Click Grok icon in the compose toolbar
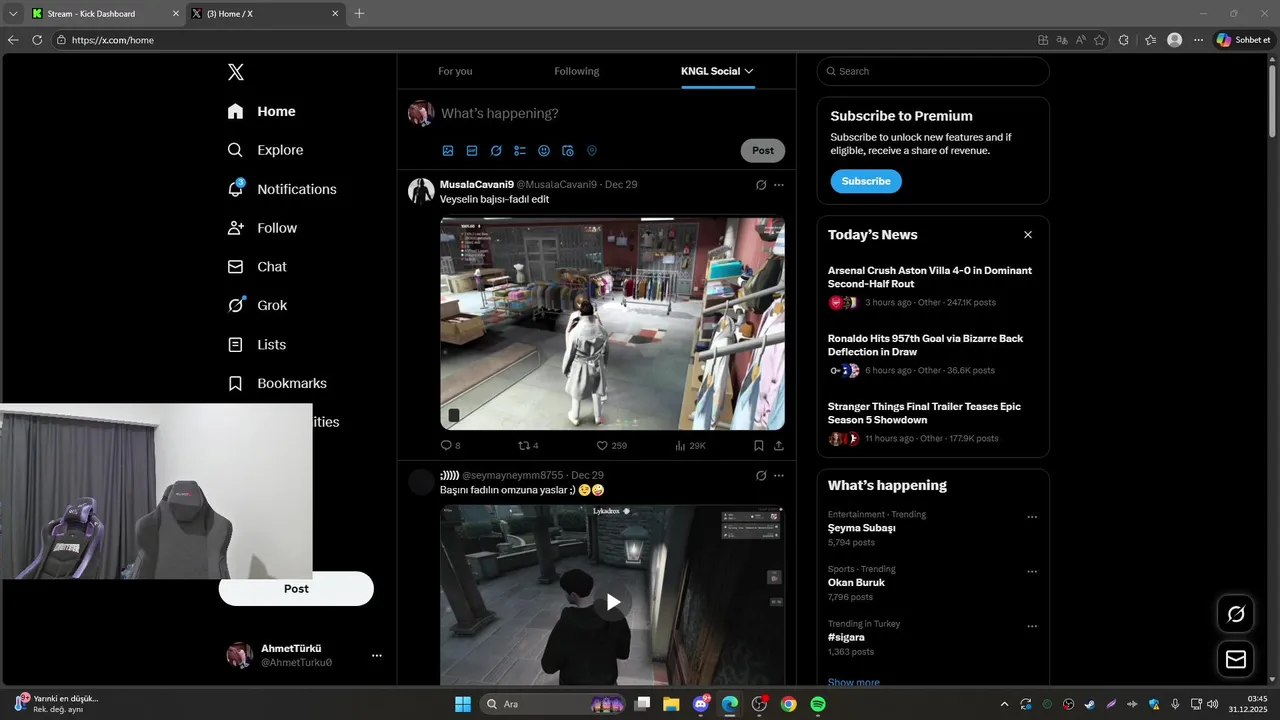The height and width of the screenshot is (720, 1280). pyautogui.click(x=496, y=151)
